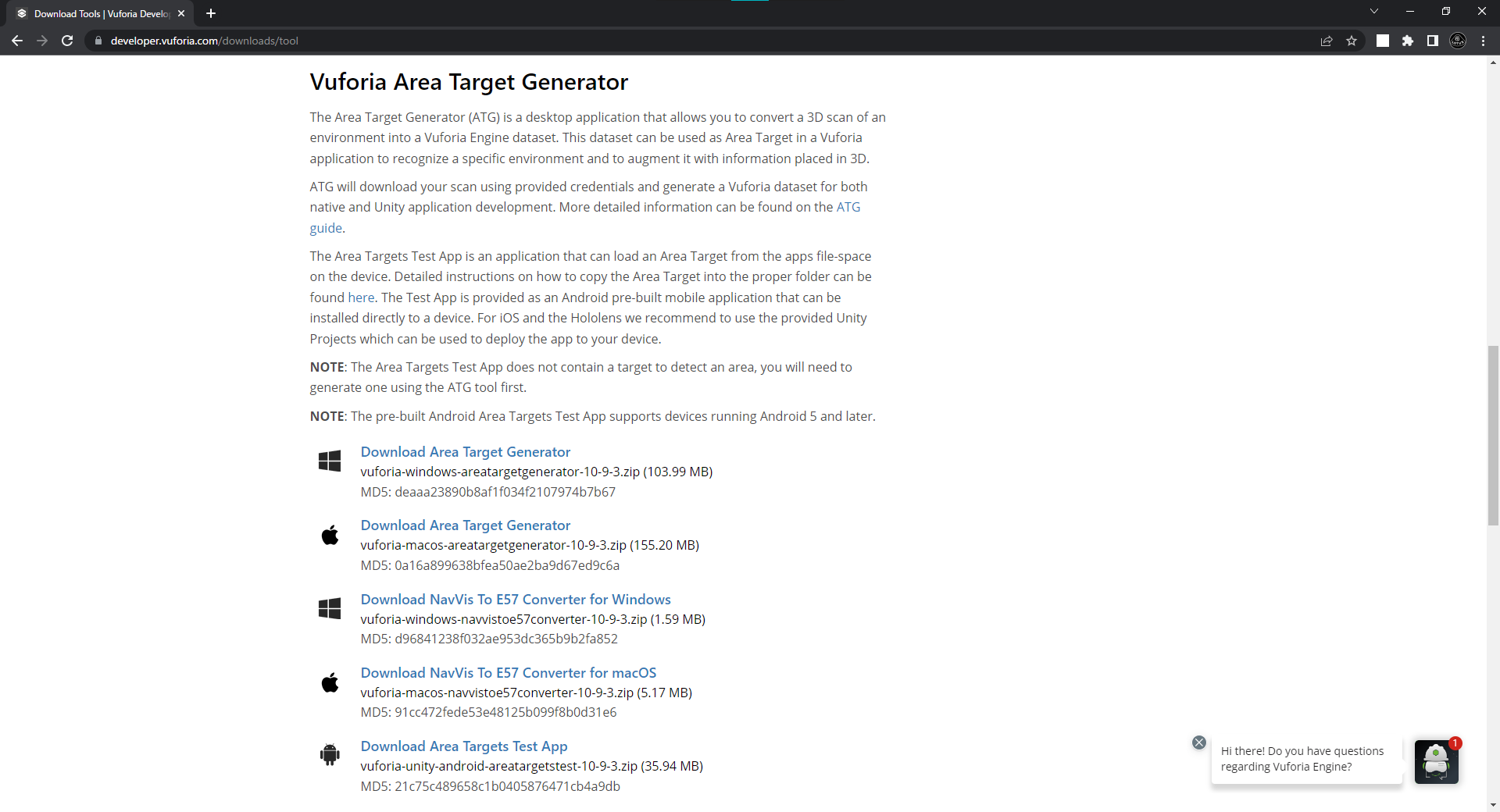Download NavVis To E57 Converter for Windows
This screenshot has height=812, width=1500.
[515, 600]
